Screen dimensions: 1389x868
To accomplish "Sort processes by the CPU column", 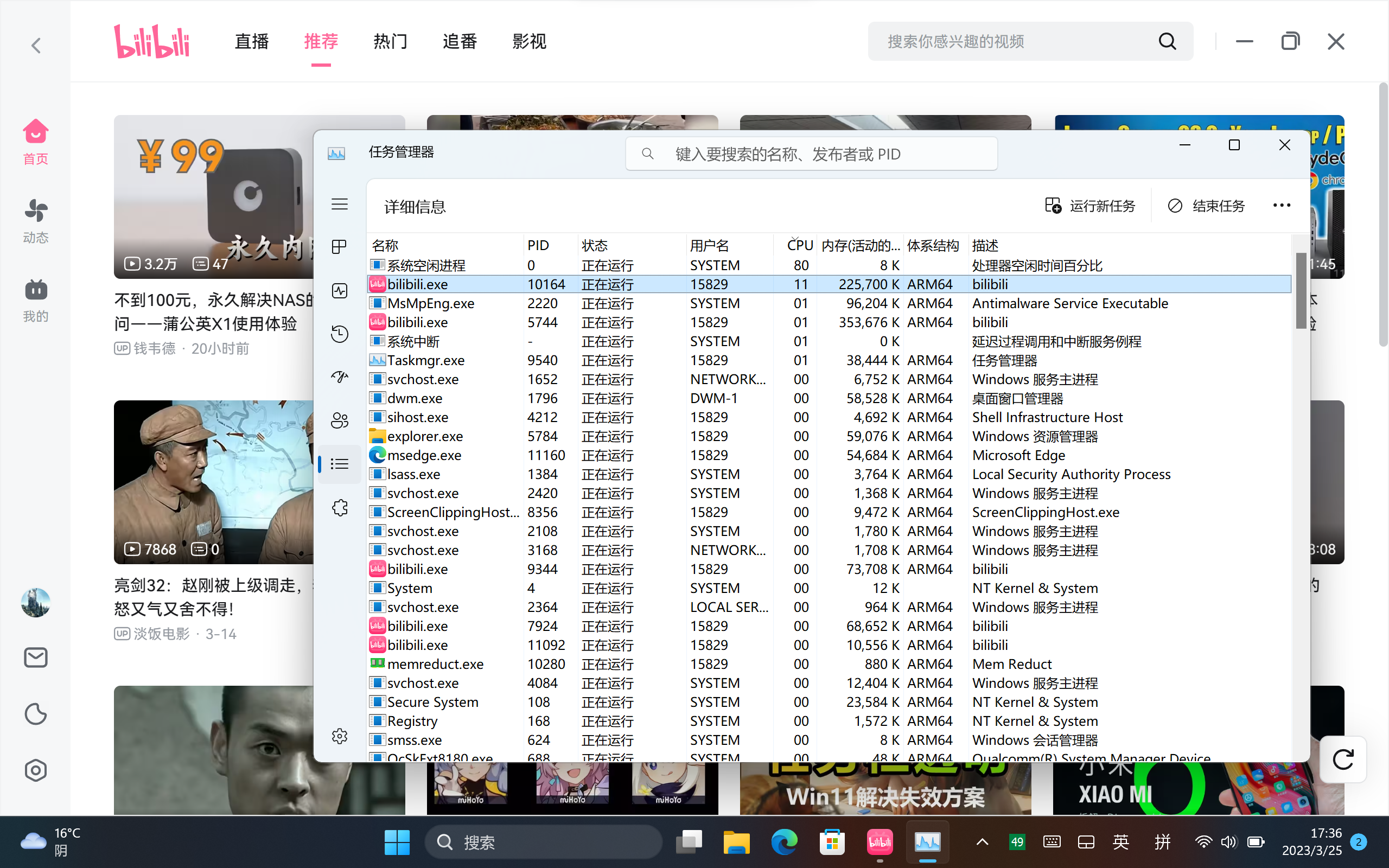I will pyautogui.click(x=795, y=246).
